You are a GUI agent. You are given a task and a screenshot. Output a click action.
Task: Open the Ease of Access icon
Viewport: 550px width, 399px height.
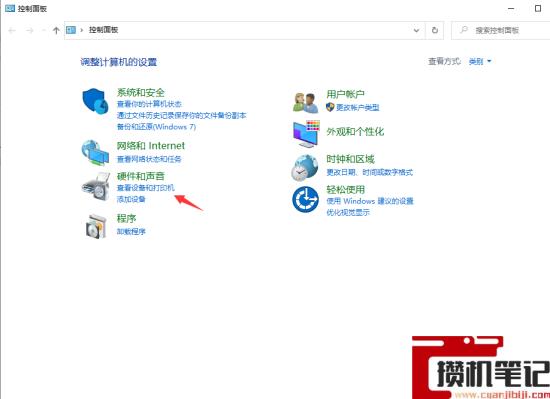305,199
